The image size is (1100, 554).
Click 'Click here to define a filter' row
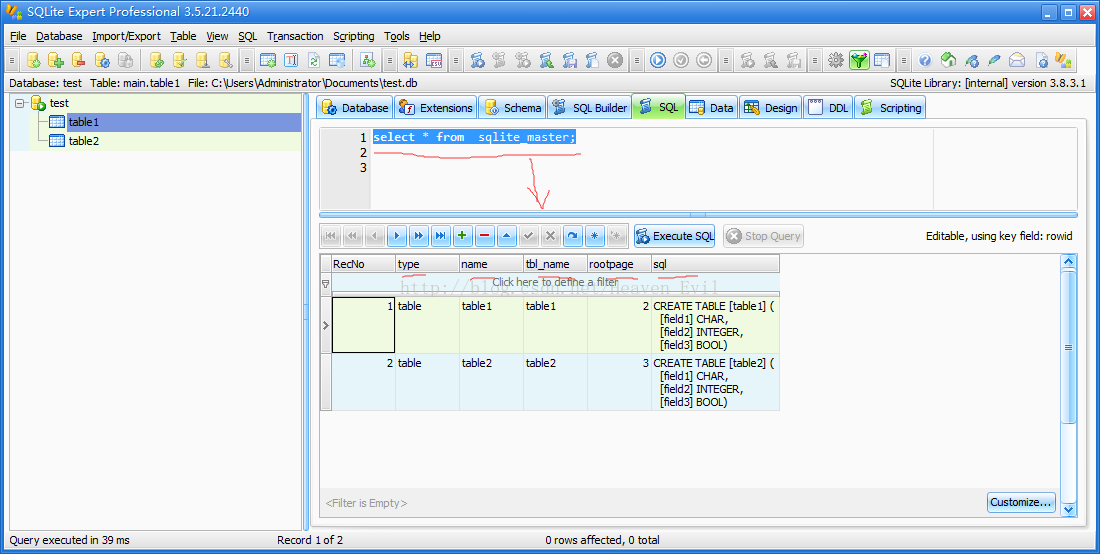pos(555,282)
